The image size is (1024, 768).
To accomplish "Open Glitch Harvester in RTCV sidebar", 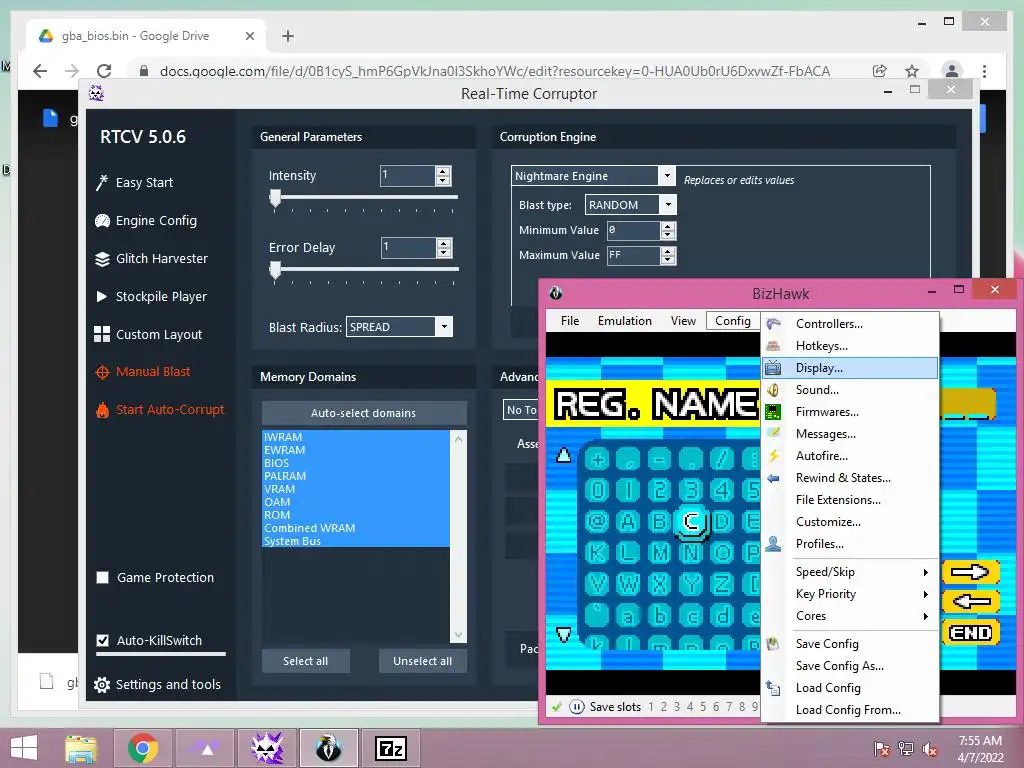I will (x=152, y=259).
